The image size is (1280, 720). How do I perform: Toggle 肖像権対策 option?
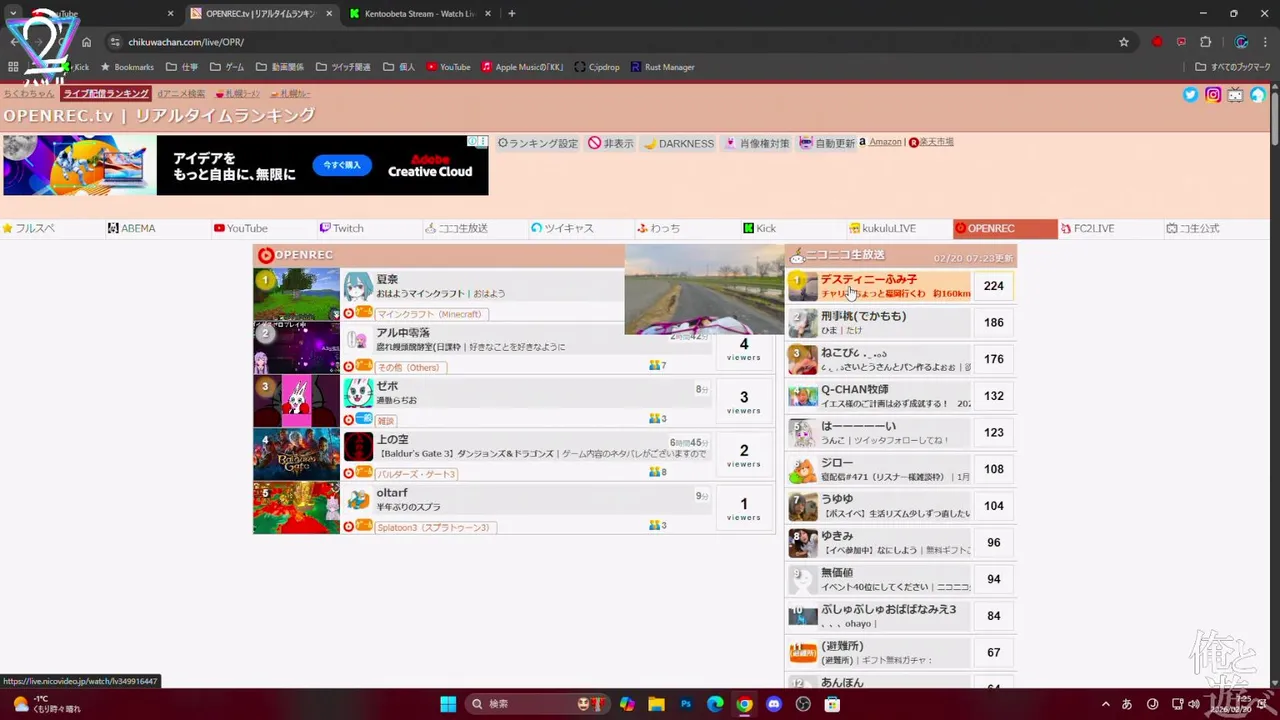(x=757, y=143)
